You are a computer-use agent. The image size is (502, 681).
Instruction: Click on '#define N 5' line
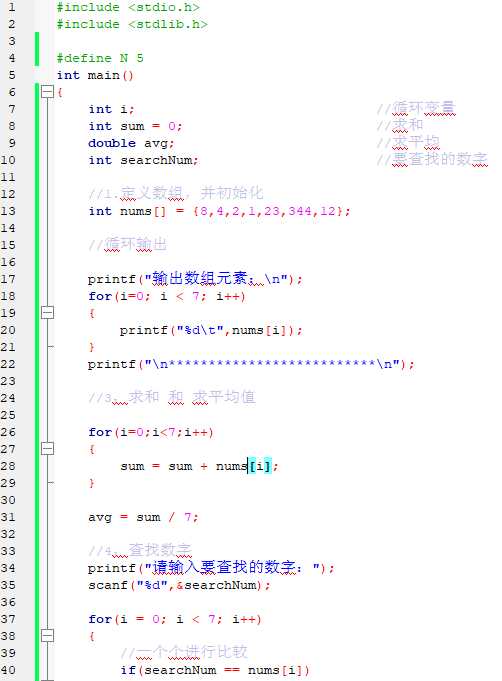click(x=100, y=58)
